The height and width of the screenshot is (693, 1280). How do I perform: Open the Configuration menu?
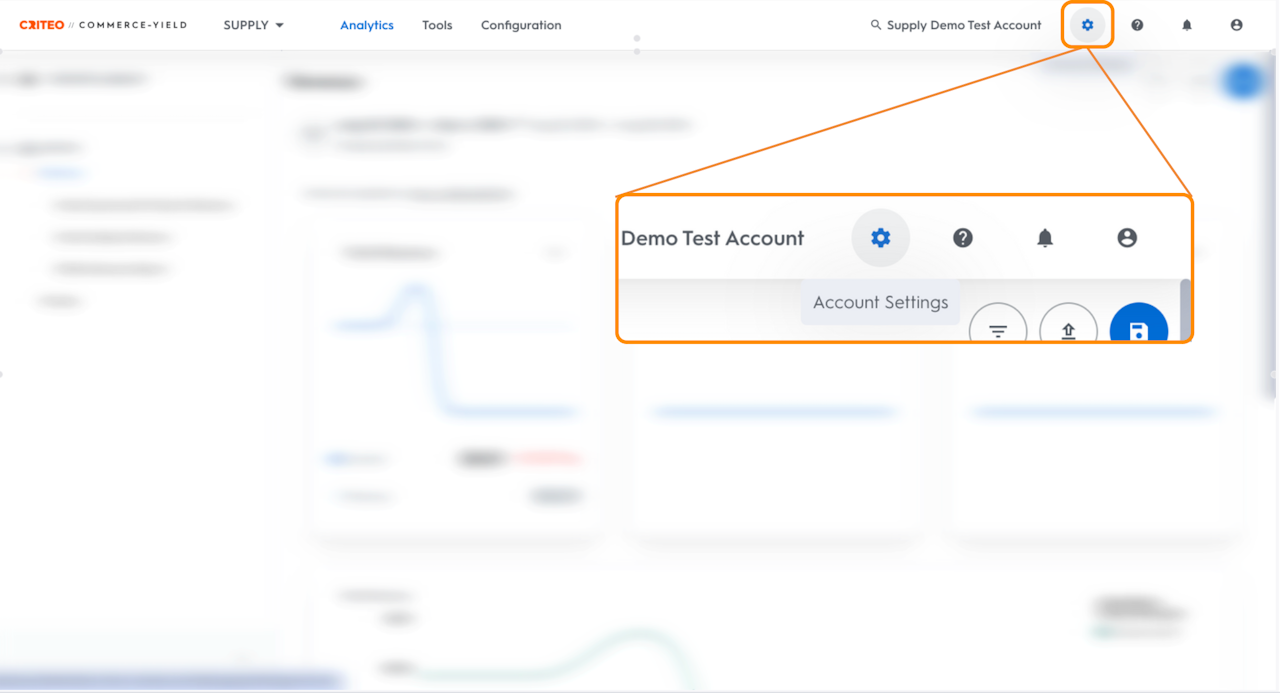[521, 25]
